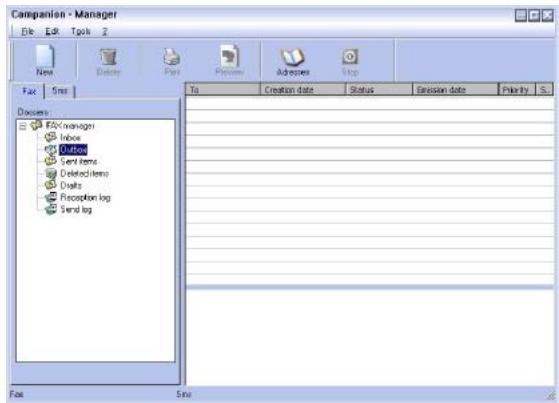Click the Stop toolbar icon
The image size is (559, 403).
click(x=350, y=57)
